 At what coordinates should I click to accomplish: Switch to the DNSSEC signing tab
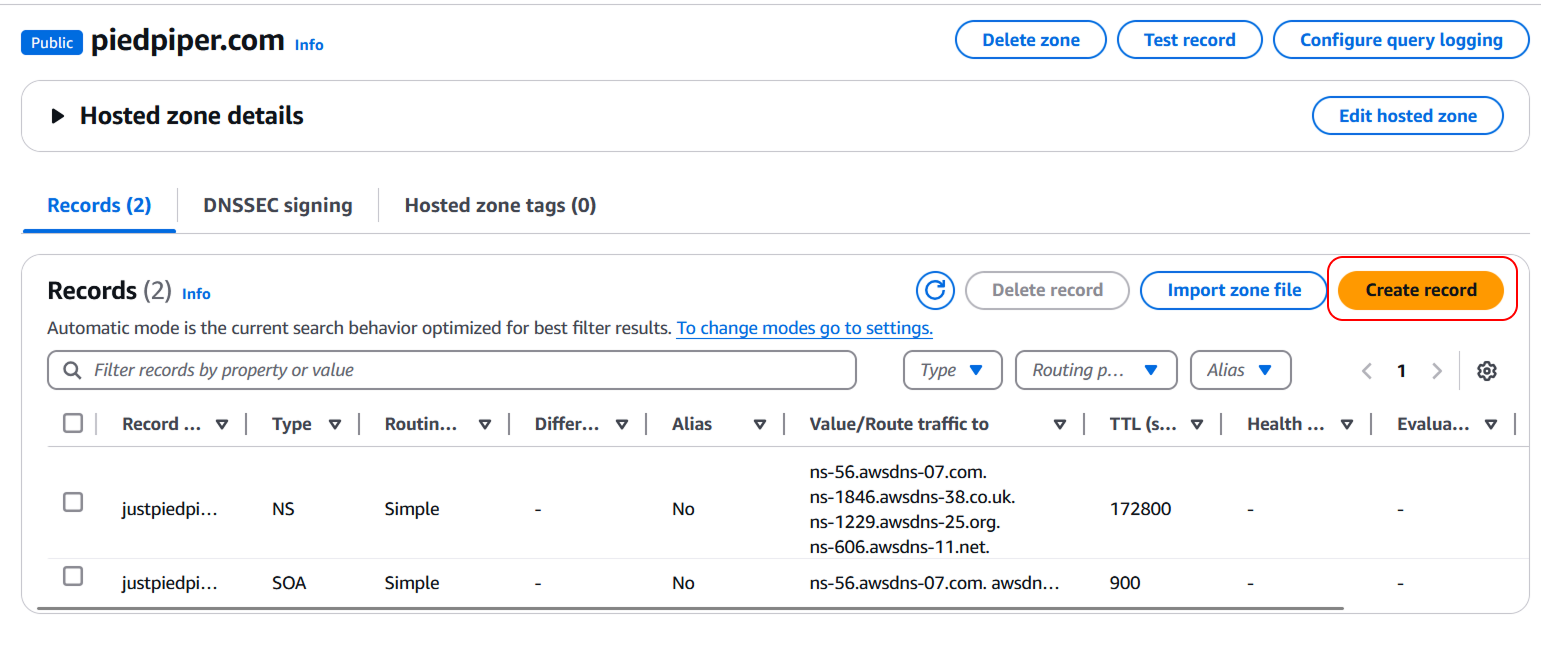(x=277, y=205)
